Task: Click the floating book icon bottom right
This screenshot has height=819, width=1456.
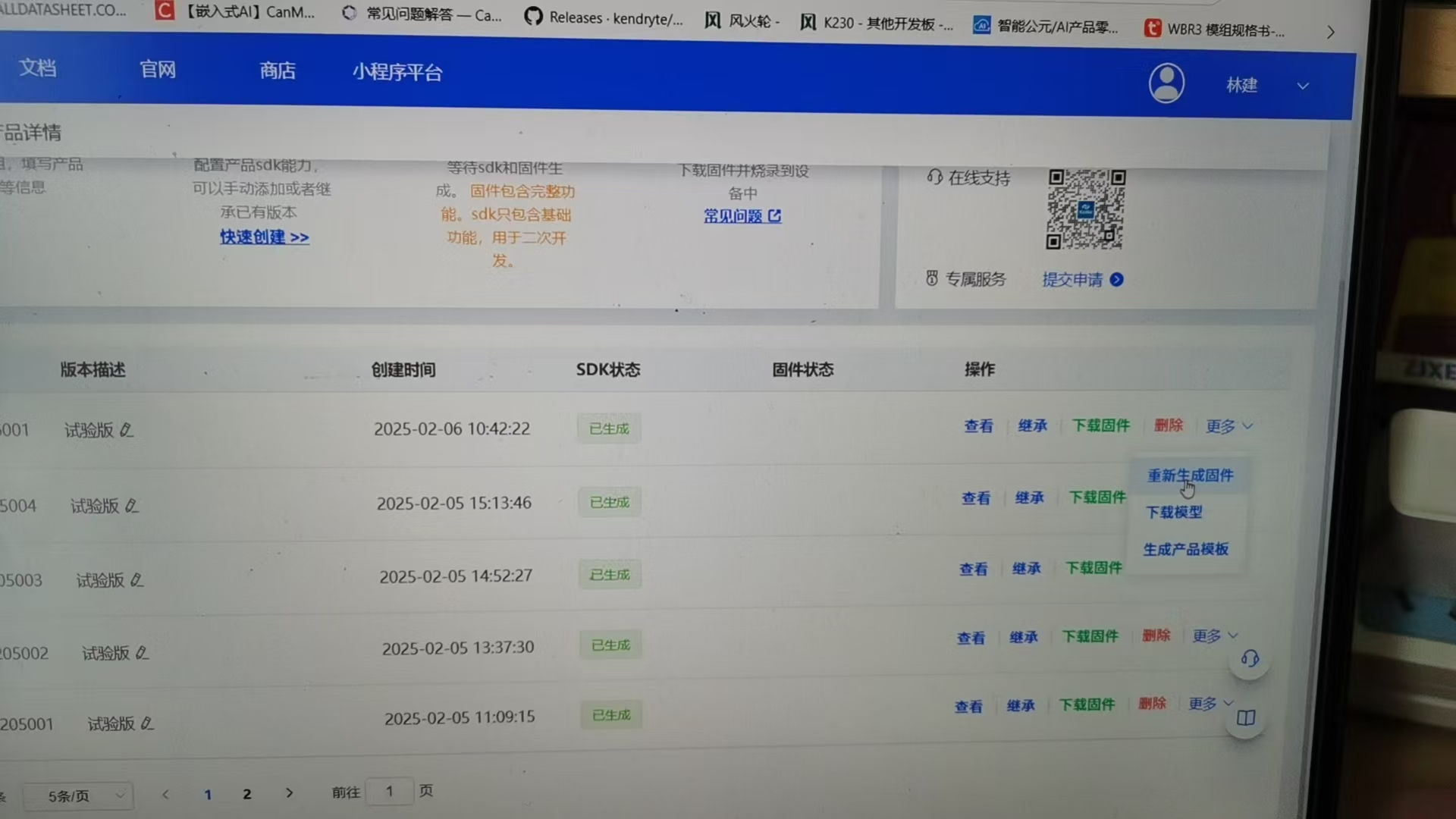Action: click(1245, 718)
